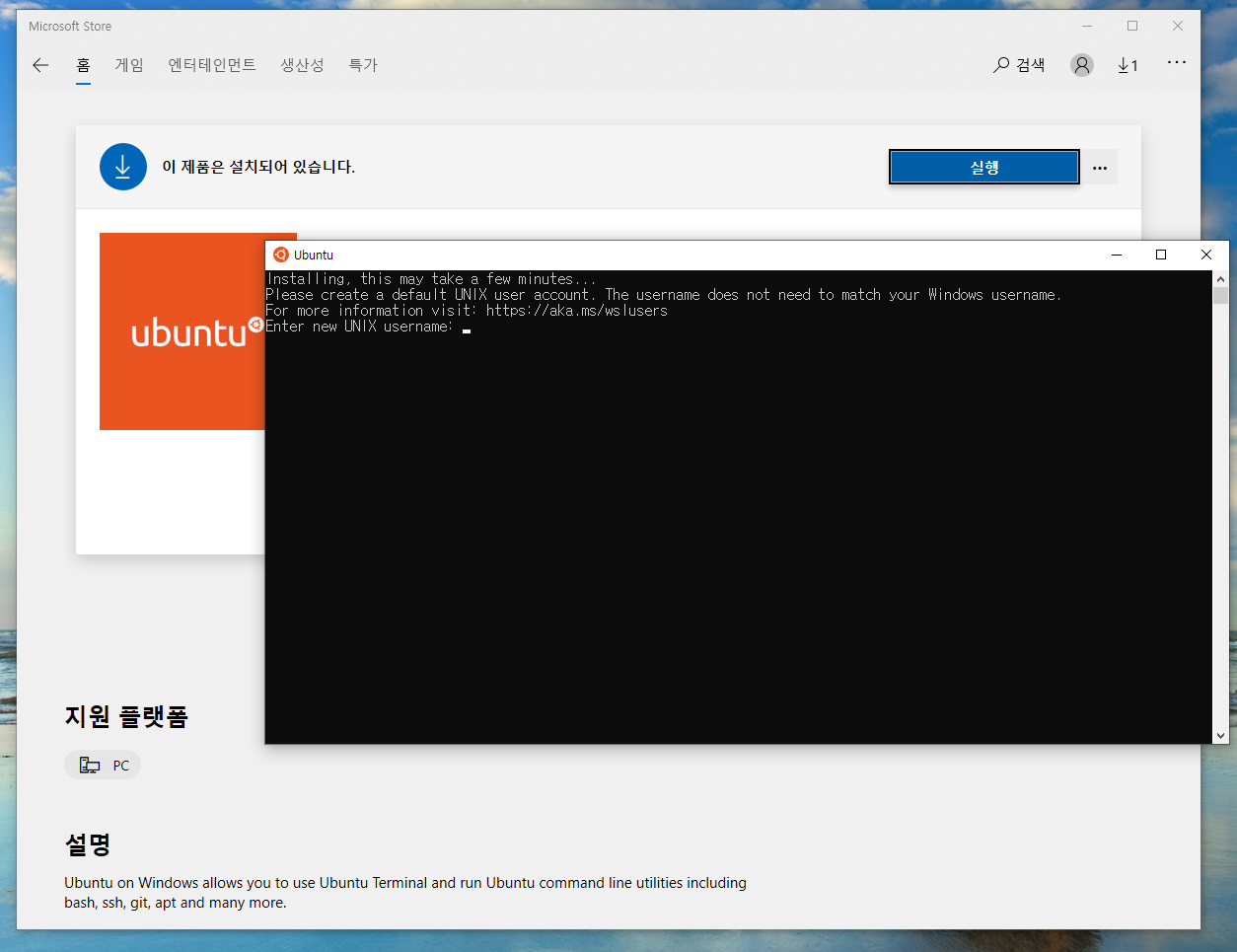Show downloads and updates queue

point(1128,65)
